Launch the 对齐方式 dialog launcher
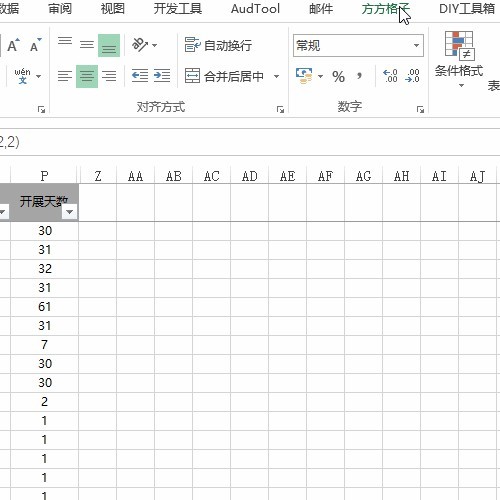The height and width of the screenshot is (500, 500). click(x=280, y=109)
